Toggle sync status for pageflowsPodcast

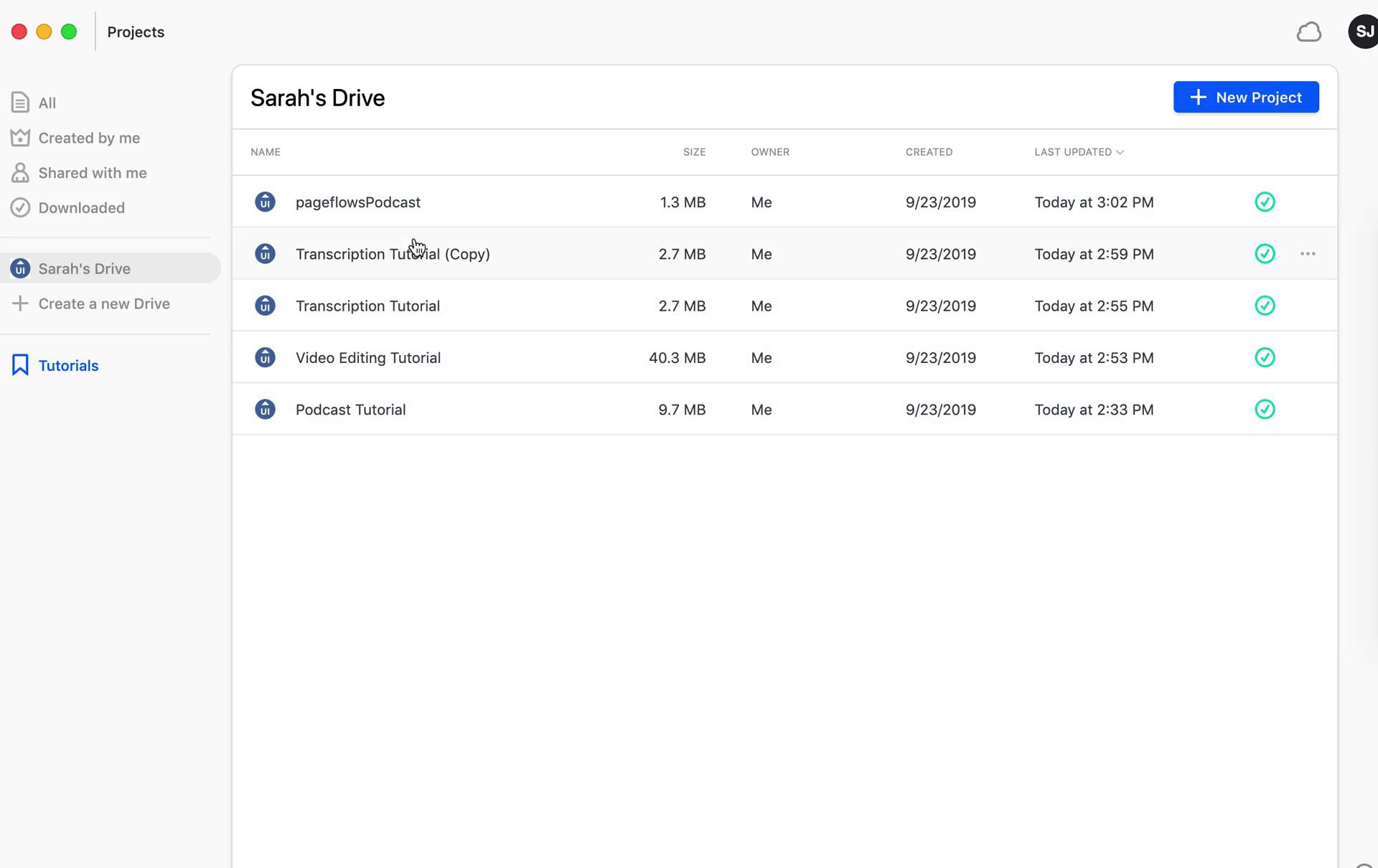1265,201
